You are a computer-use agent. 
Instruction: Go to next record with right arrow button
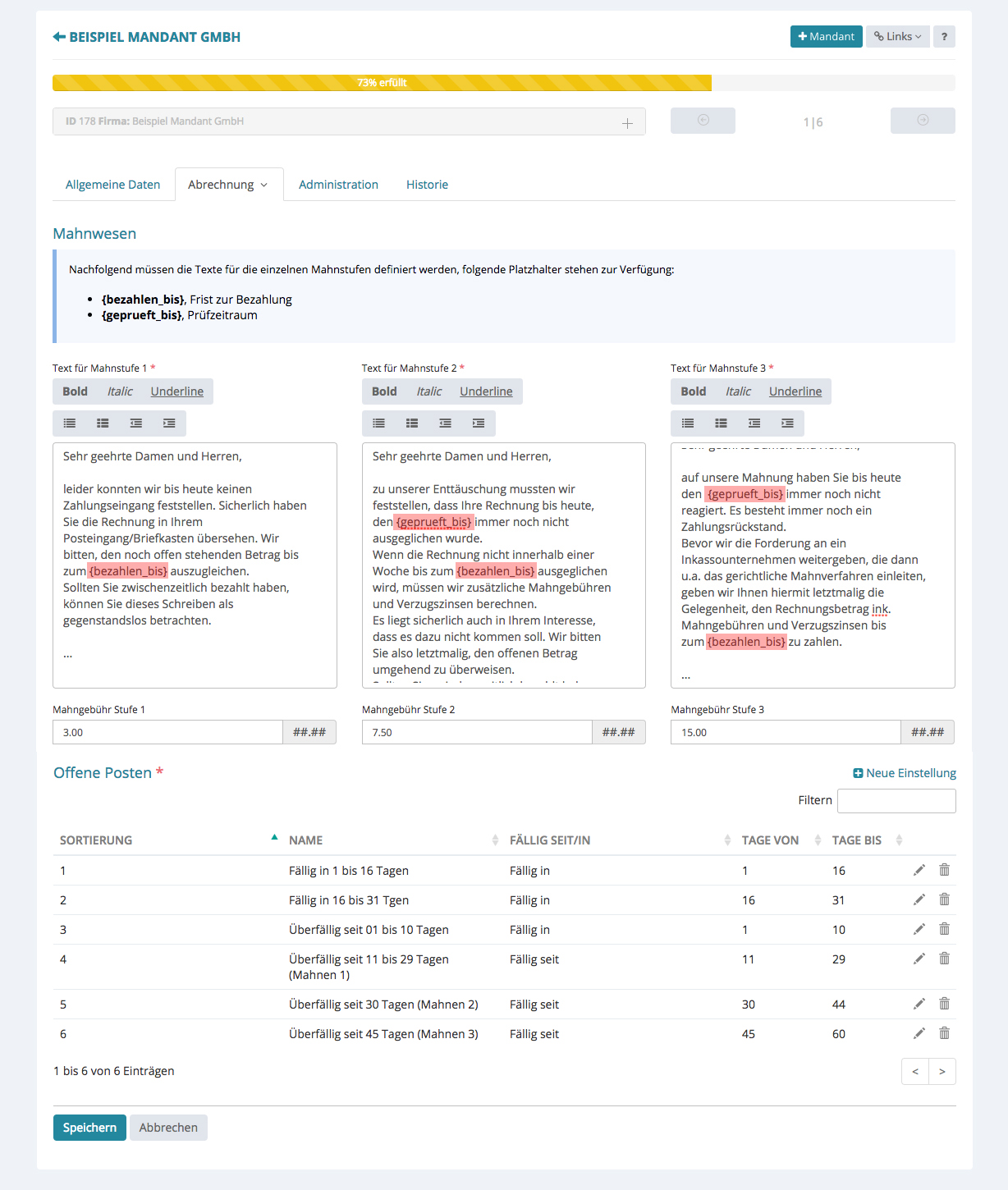click(923, 121)
